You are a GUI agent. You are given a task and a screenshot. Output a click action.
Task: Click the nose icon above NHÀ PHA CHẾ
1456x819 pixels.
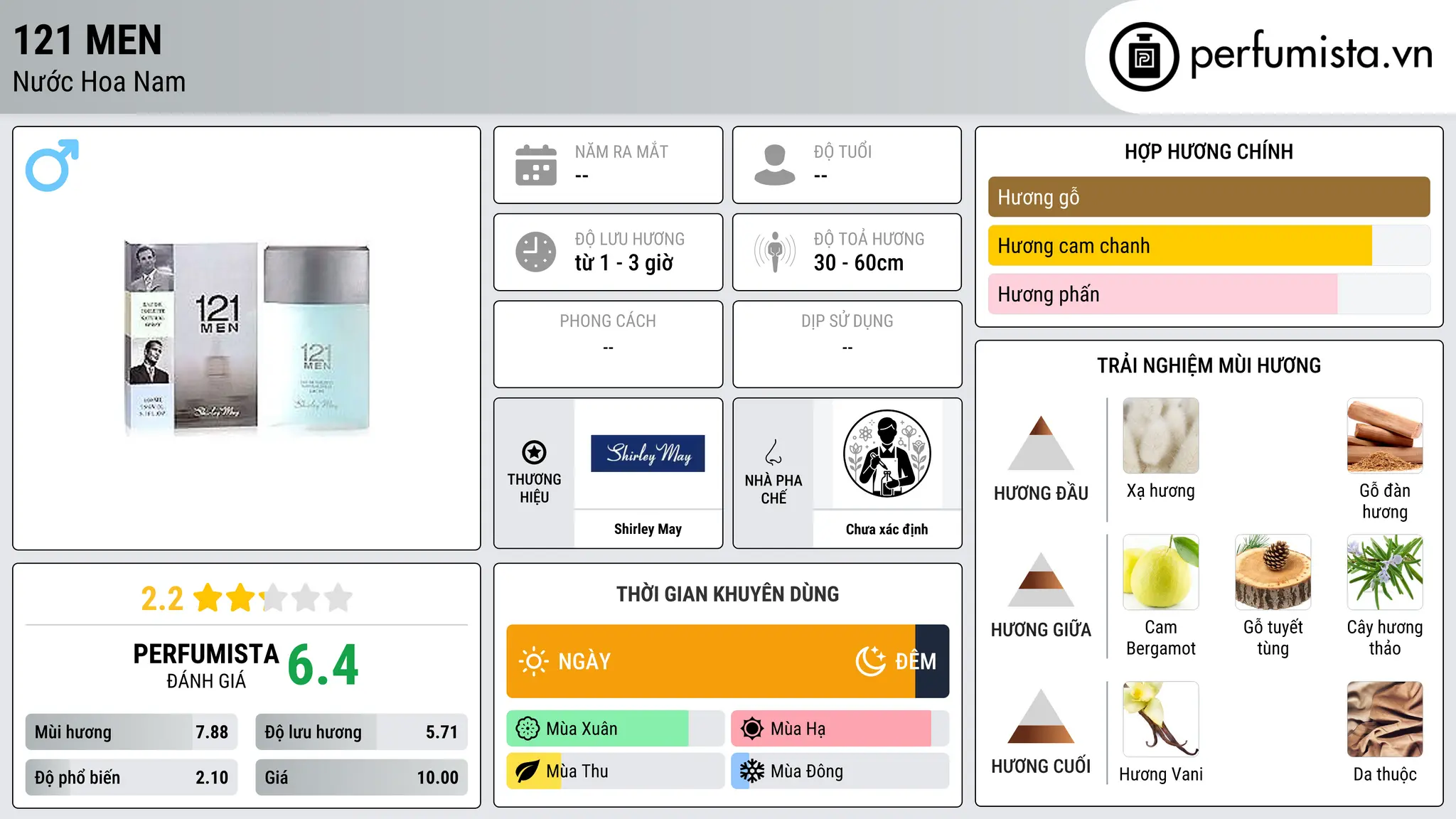click(773, 452)
